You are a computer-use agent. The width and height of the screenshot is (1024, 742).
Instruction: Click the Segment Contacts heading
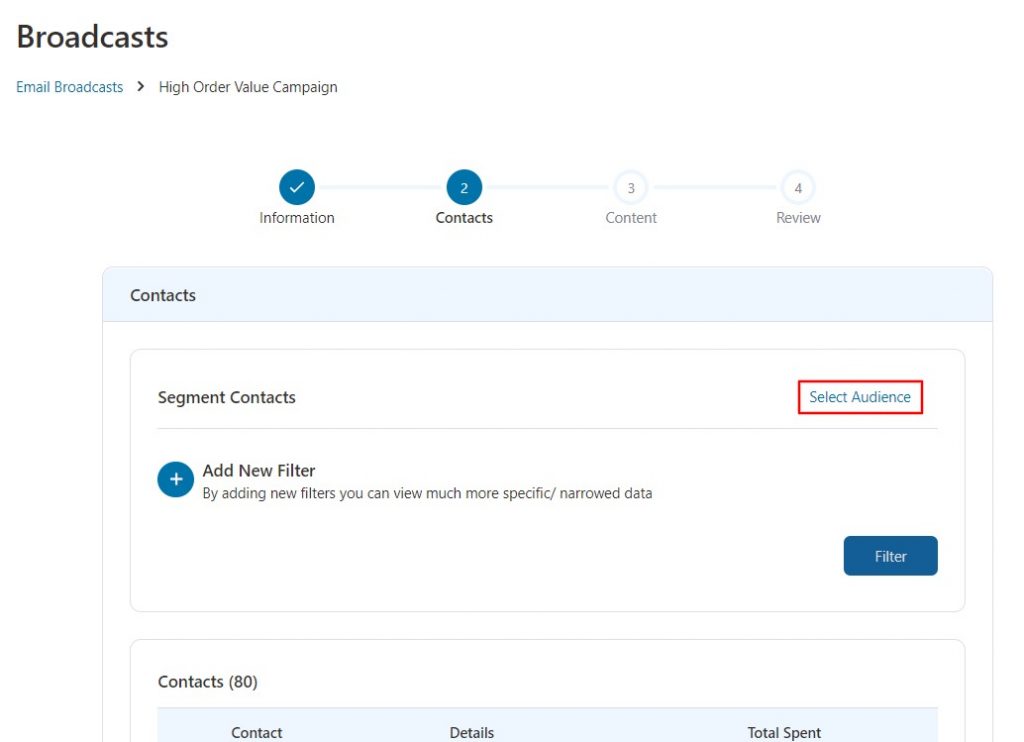(227, 397)
